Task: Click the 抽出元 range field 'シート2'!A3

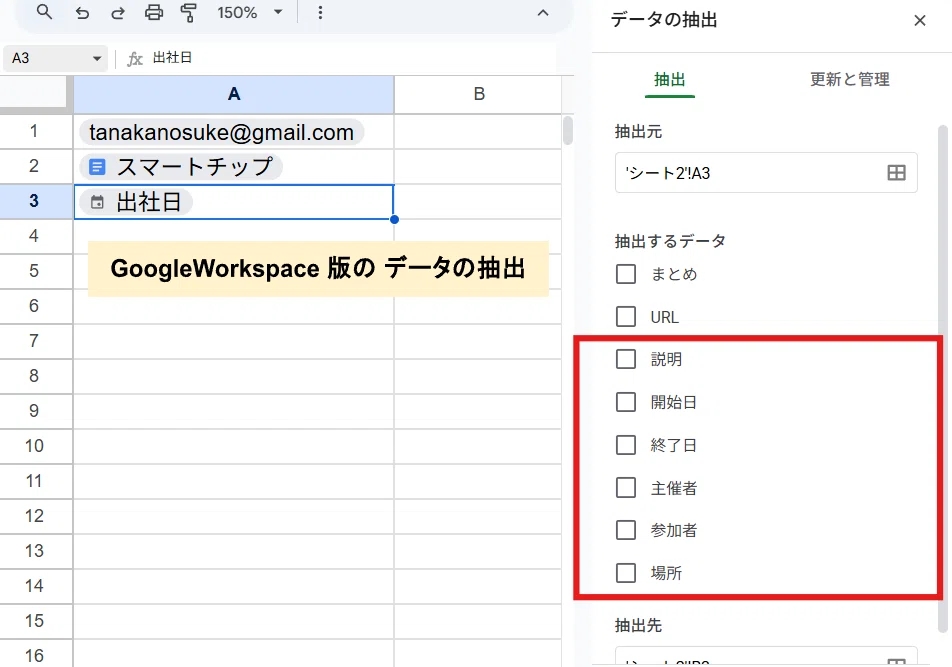Action: (766, 173)
